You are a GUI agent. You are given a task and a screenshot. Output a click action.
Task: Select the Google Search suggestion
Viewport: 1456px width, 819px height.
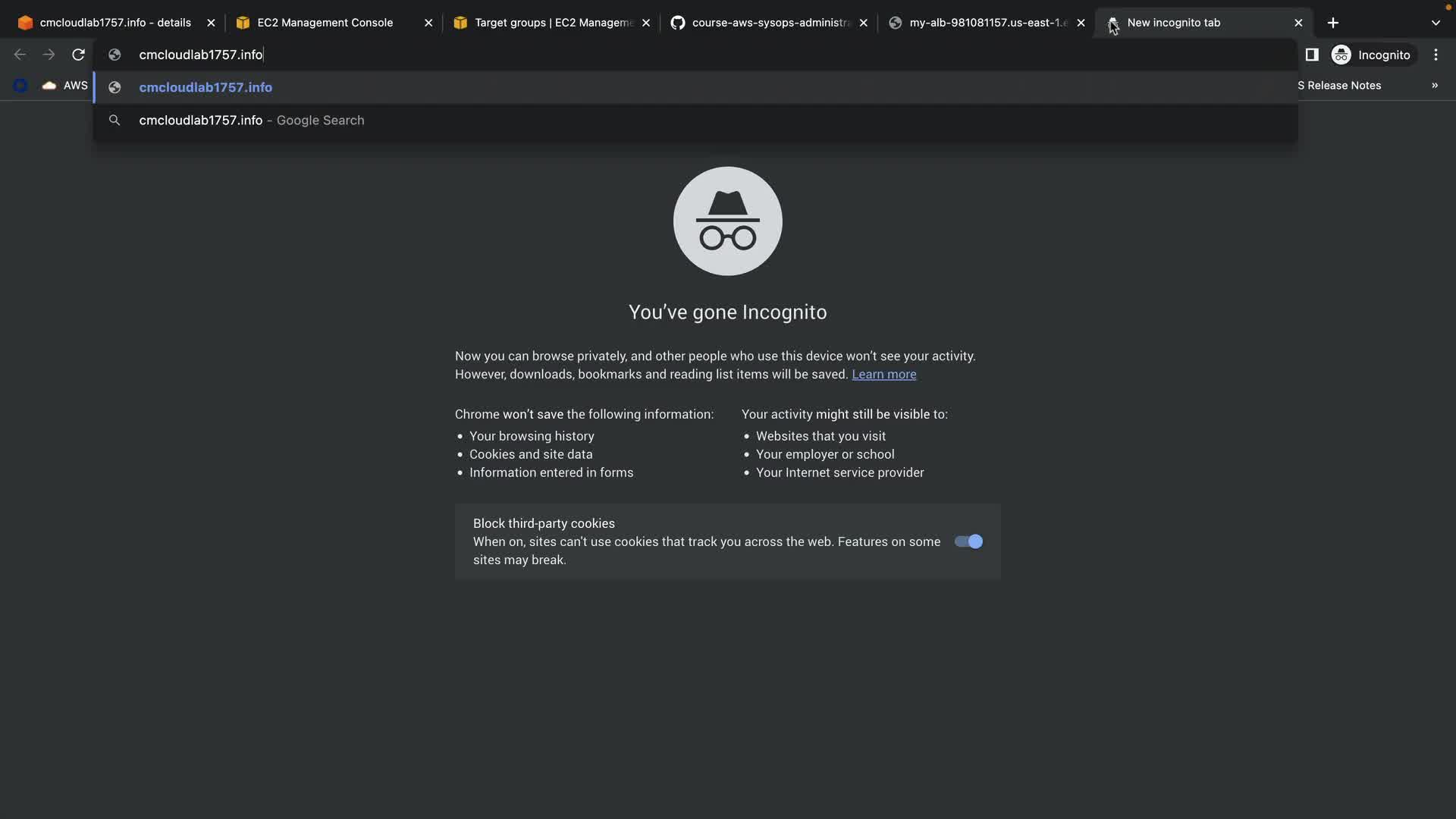click(251, 121)
